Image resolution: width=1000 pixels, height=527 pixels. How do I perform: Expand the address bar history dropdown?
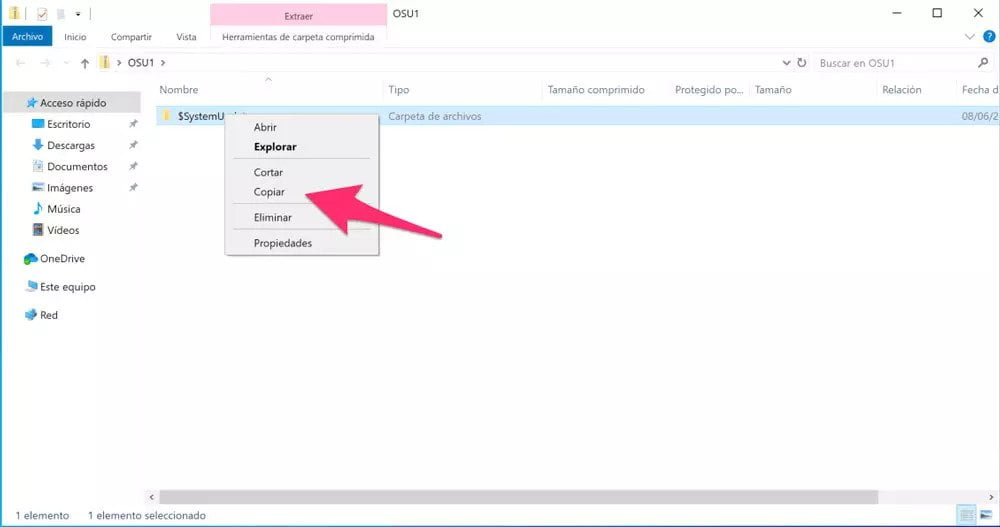point(784,63)
